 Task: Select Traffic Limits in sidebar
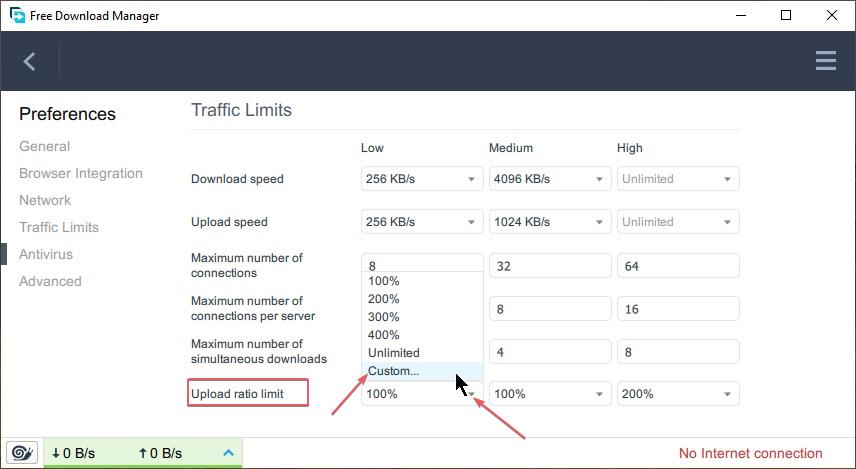point(59,227)
